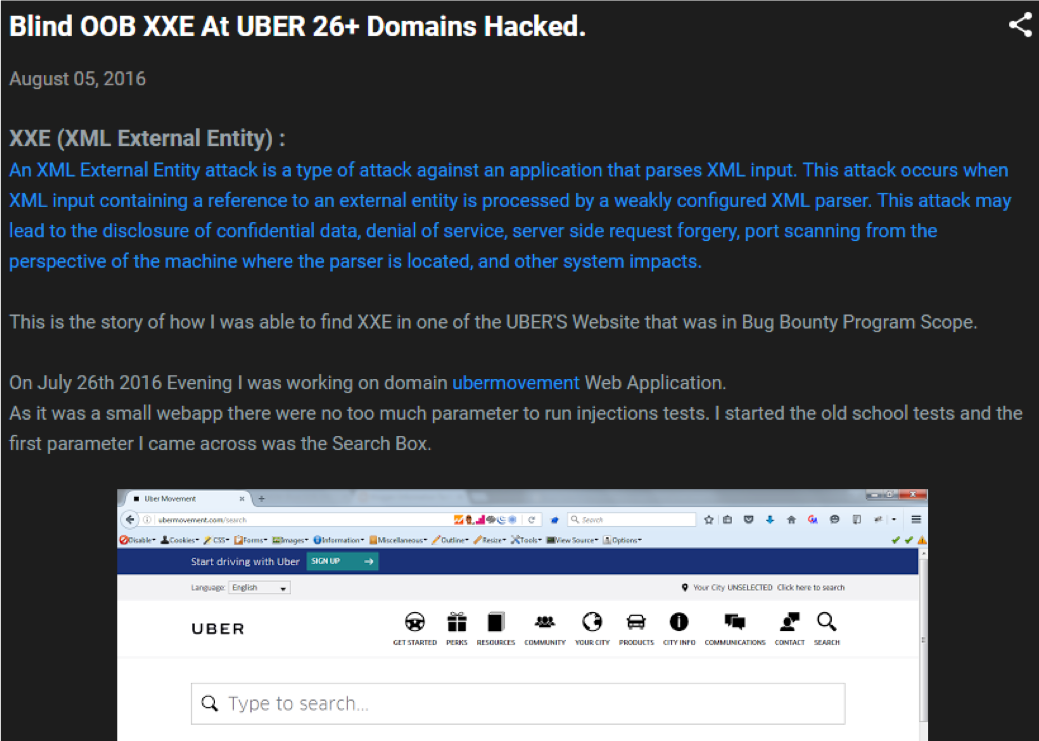Click the home icon in the embedded browser toolbar

point(791,520)
